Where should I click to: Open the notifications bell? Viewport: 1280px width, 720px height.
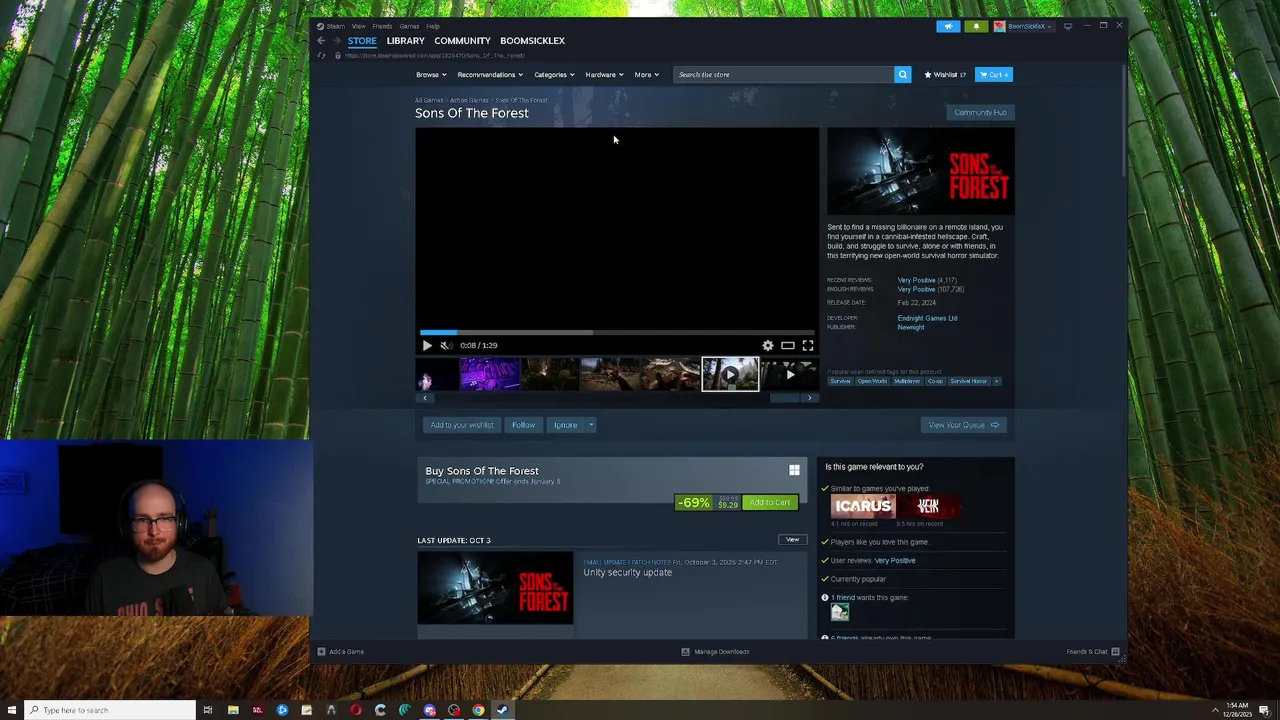click(x=976, y=26)
